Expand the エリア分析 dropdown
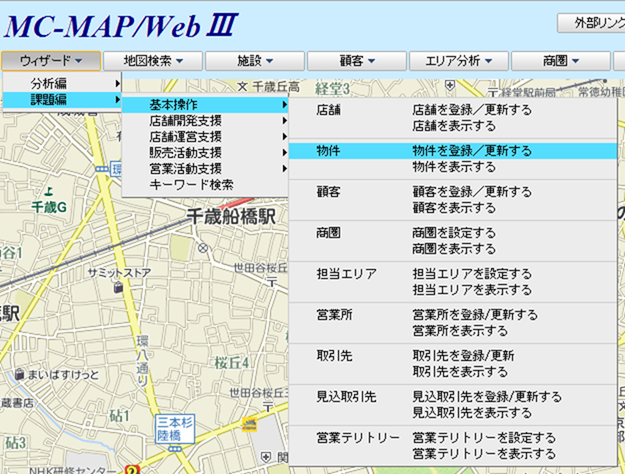This screenshot has width=625, height=474. pos(458,61)
